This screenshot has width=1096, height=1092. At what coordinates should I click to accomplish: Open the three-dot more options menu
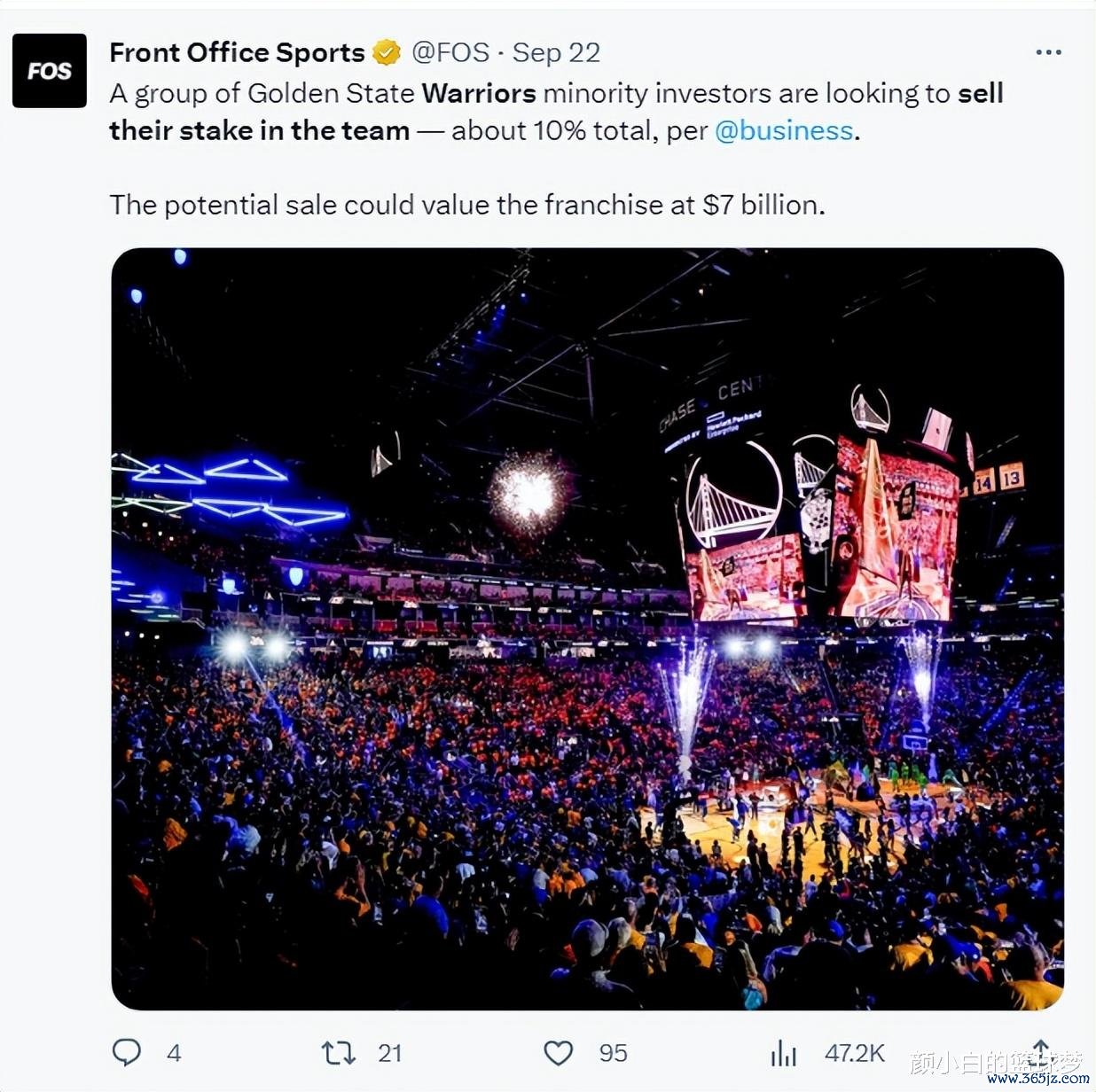pyautogui.click(x=1048, y=52)
